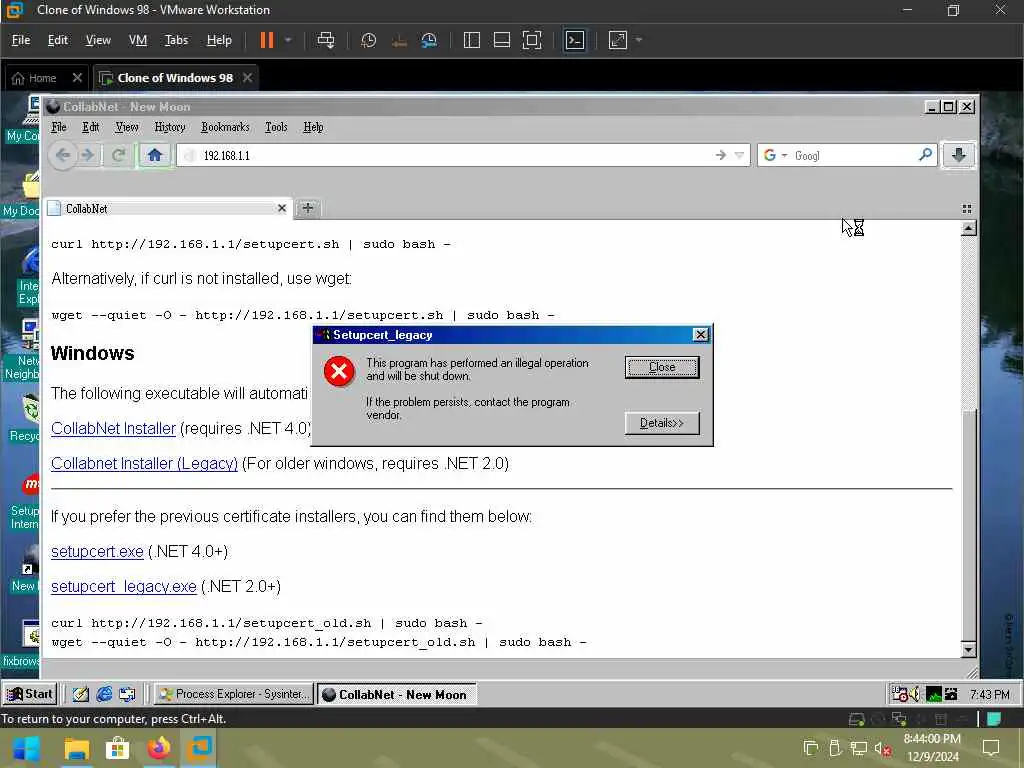Click Send Ctrl+Alt+Del toolbar icon in VMware
The height and width of the screenshot is (768, 1024).
325,40
